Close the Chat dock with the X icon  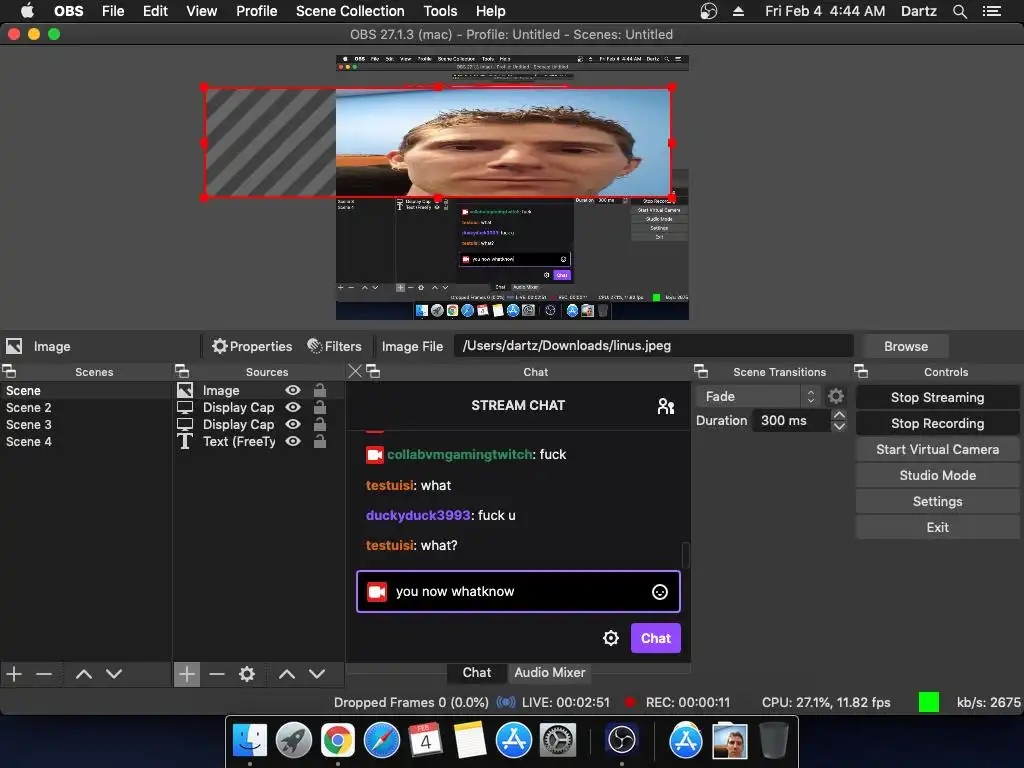tap(355, 372)
